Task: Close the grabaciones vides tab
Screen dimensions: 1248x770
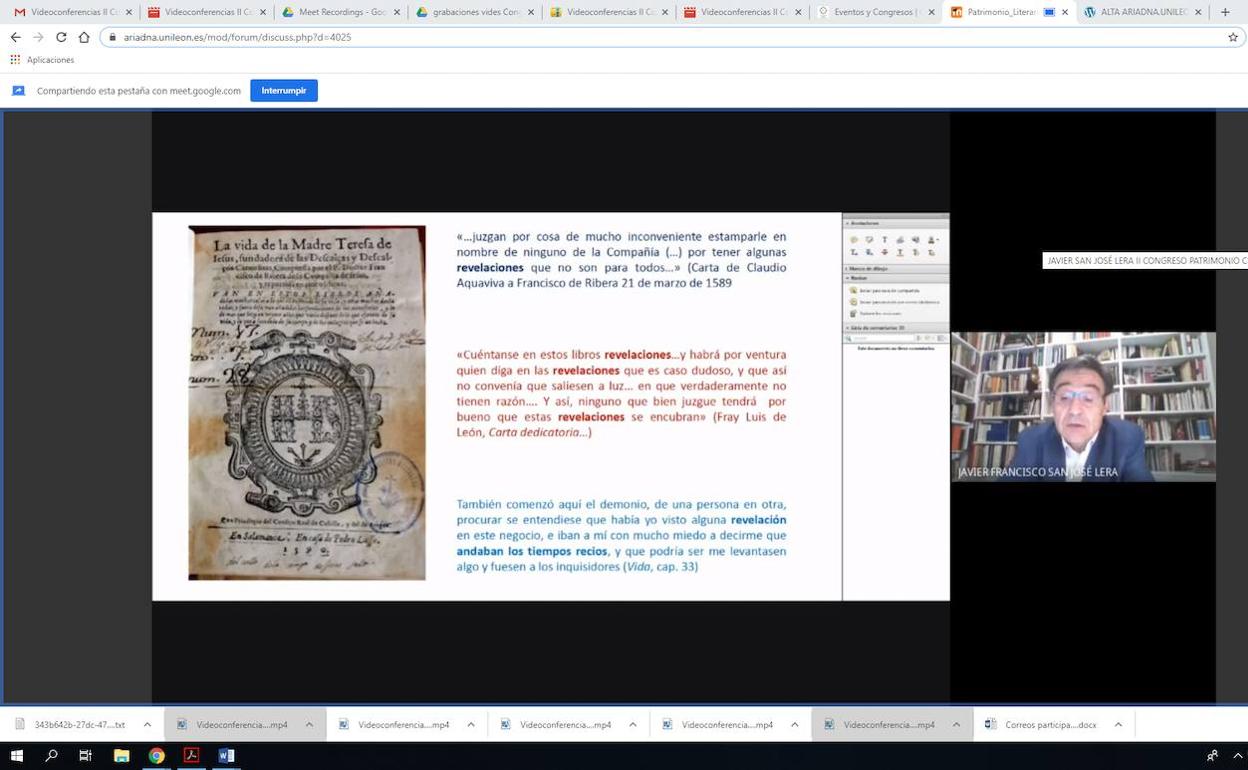Action: tap(531, 12)
